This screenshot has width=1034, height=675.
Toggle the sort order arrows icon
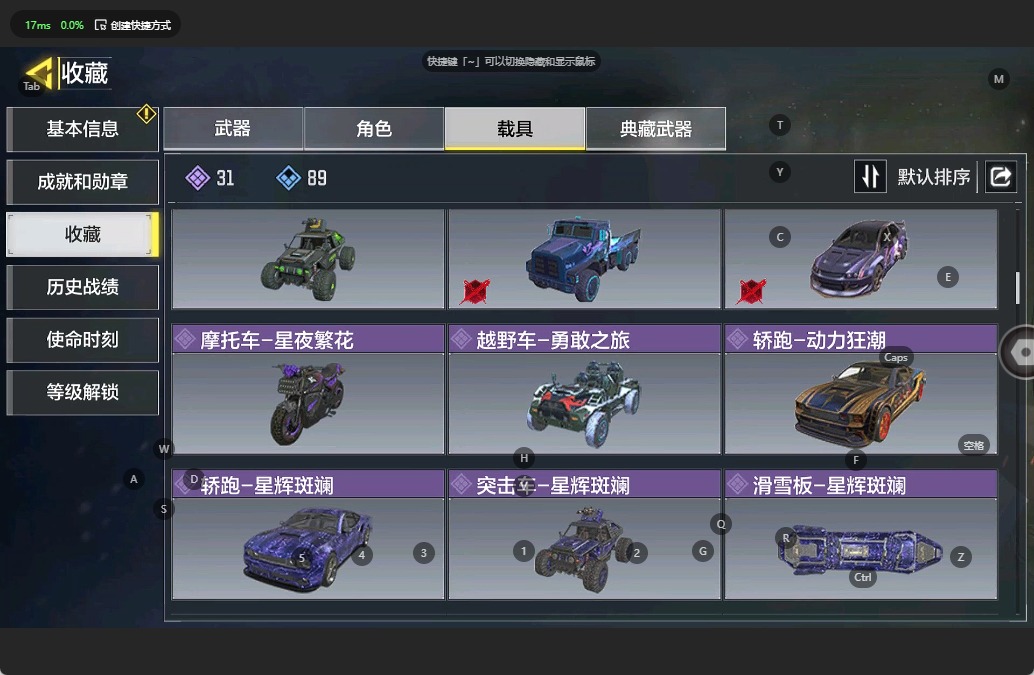pos(870,177)
